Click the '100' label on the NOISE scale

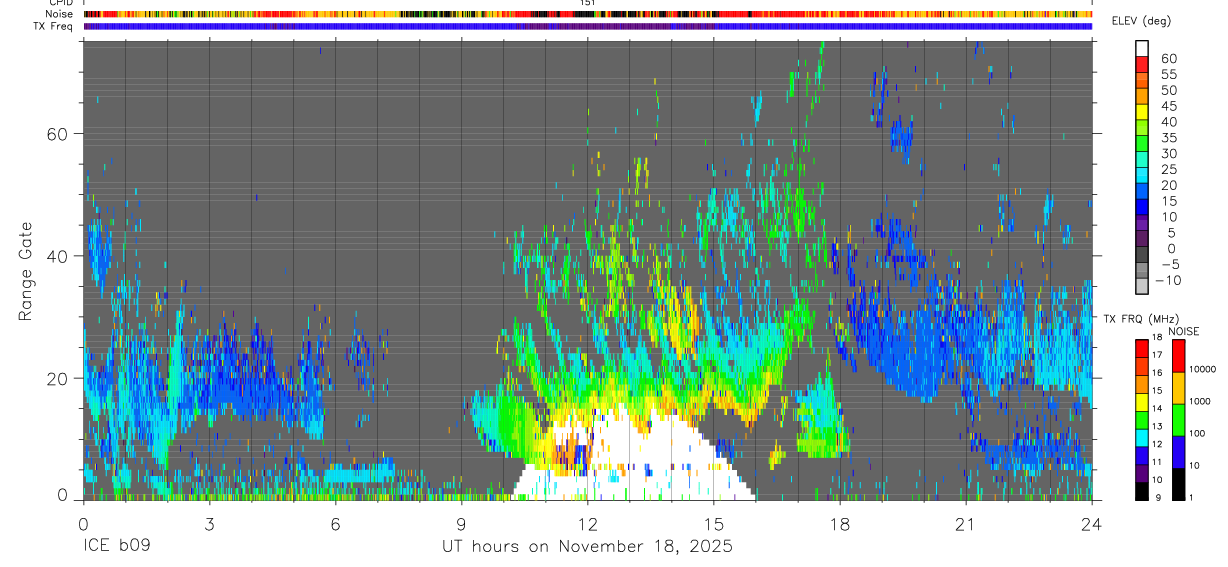pyautogui.click(x=1200, y=433)
